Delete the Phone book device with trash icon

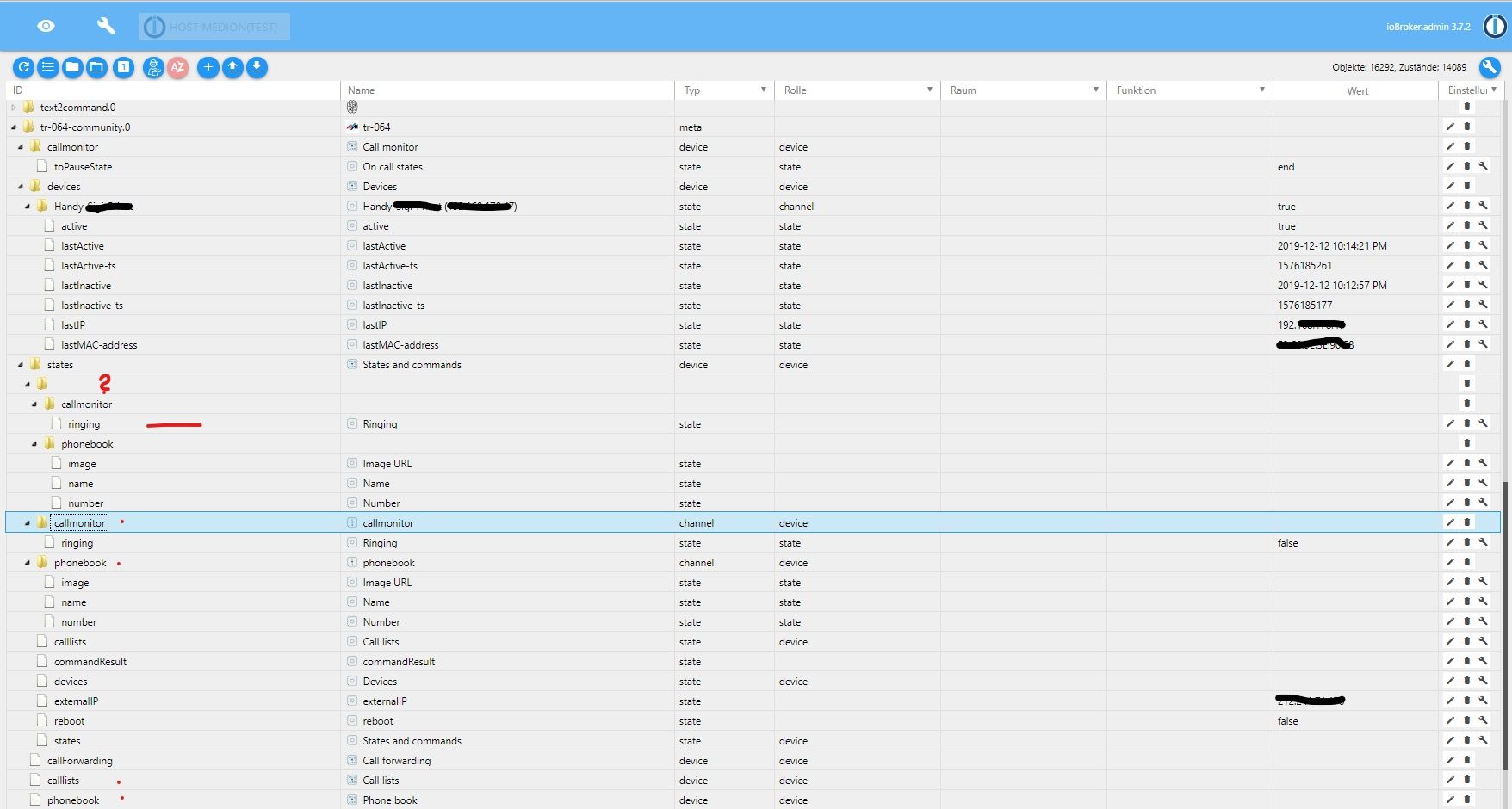[x=1467, y=800]
